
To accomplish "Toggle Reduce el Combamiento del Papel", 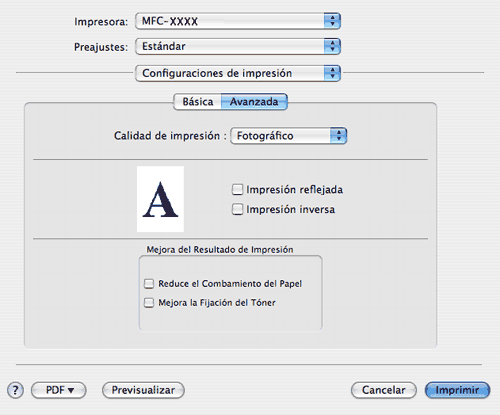I will click(x=149, y=284).
